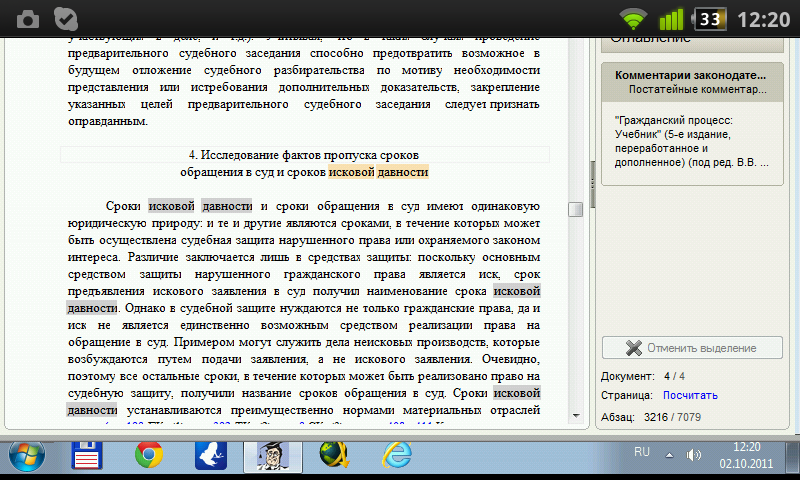Open the floppy disk app in taskbar
The width and height of the screenshot is (800, 480).
click(88, 457)
